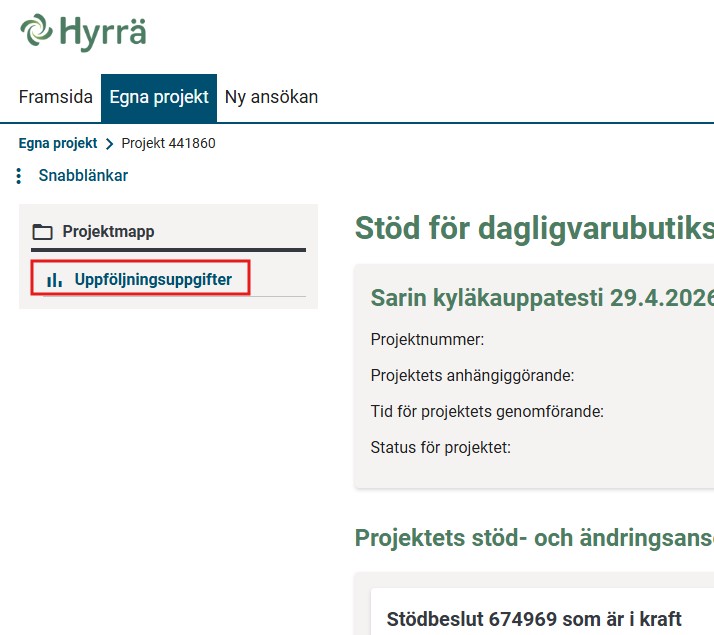This screenshot has width=714, height=635.
Task: Click the Stöd för dagligvarubutiks heading
Action: tap(534, 228)
